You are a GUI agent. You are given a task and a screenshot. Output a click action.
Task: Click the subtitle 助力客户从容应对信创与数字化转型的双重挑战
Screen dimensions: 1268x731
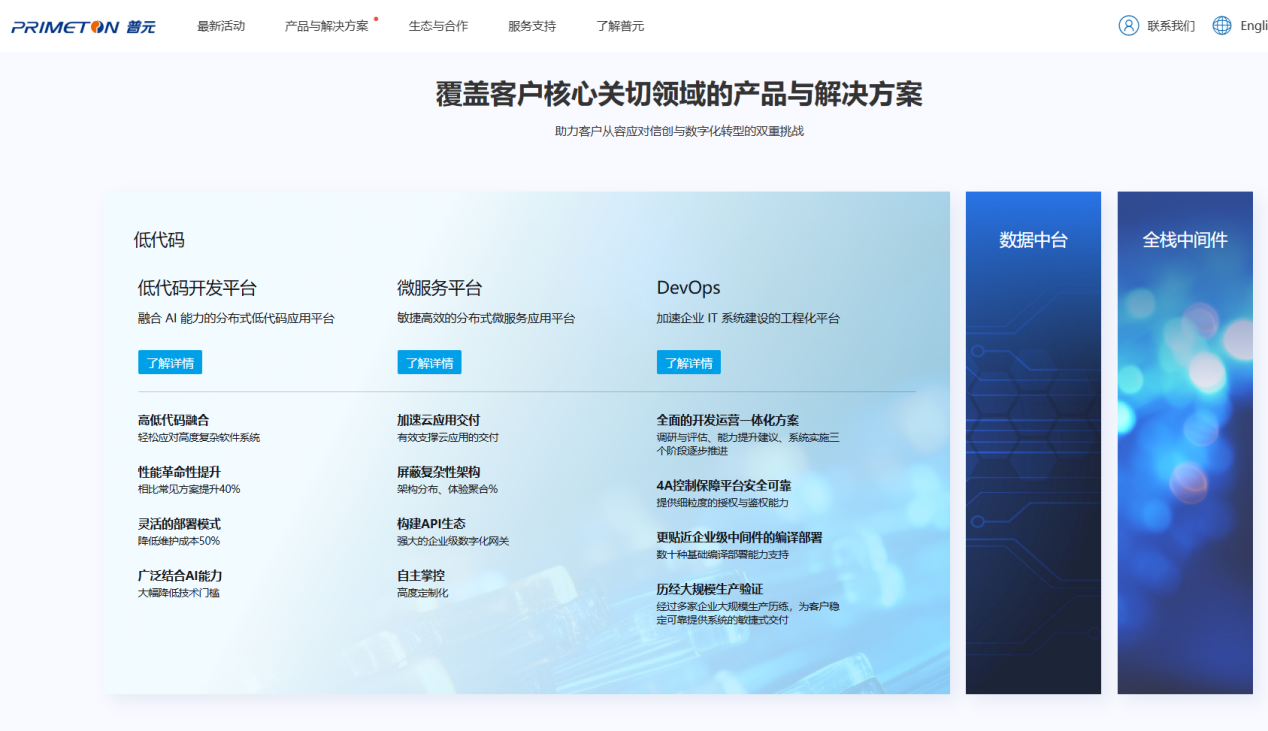tap(679, 131)
